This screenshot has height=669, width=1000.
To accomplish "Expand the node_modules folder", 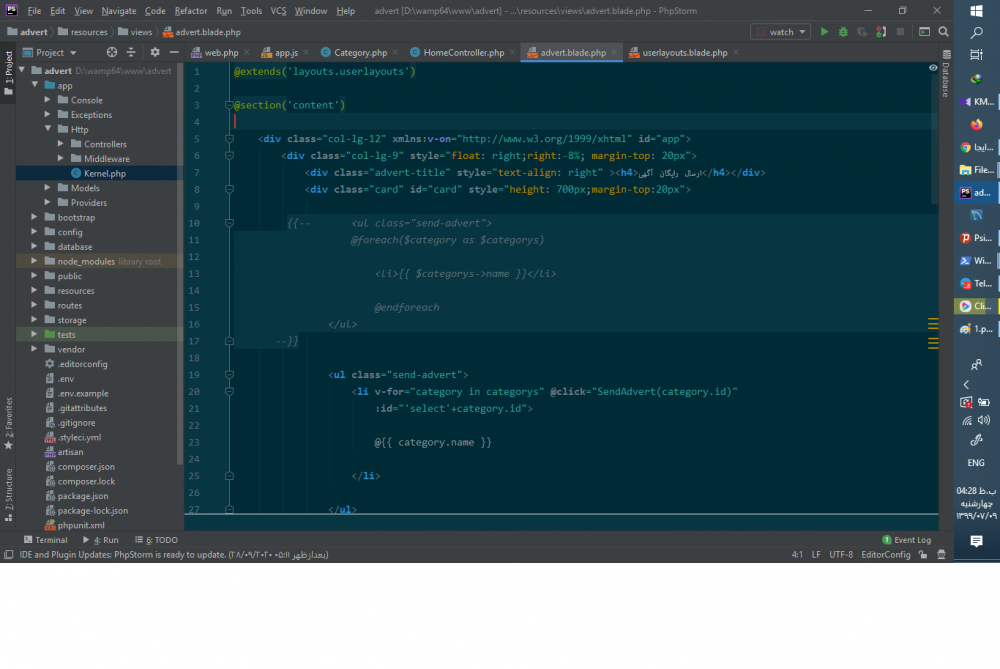I will tap(34, 261).
